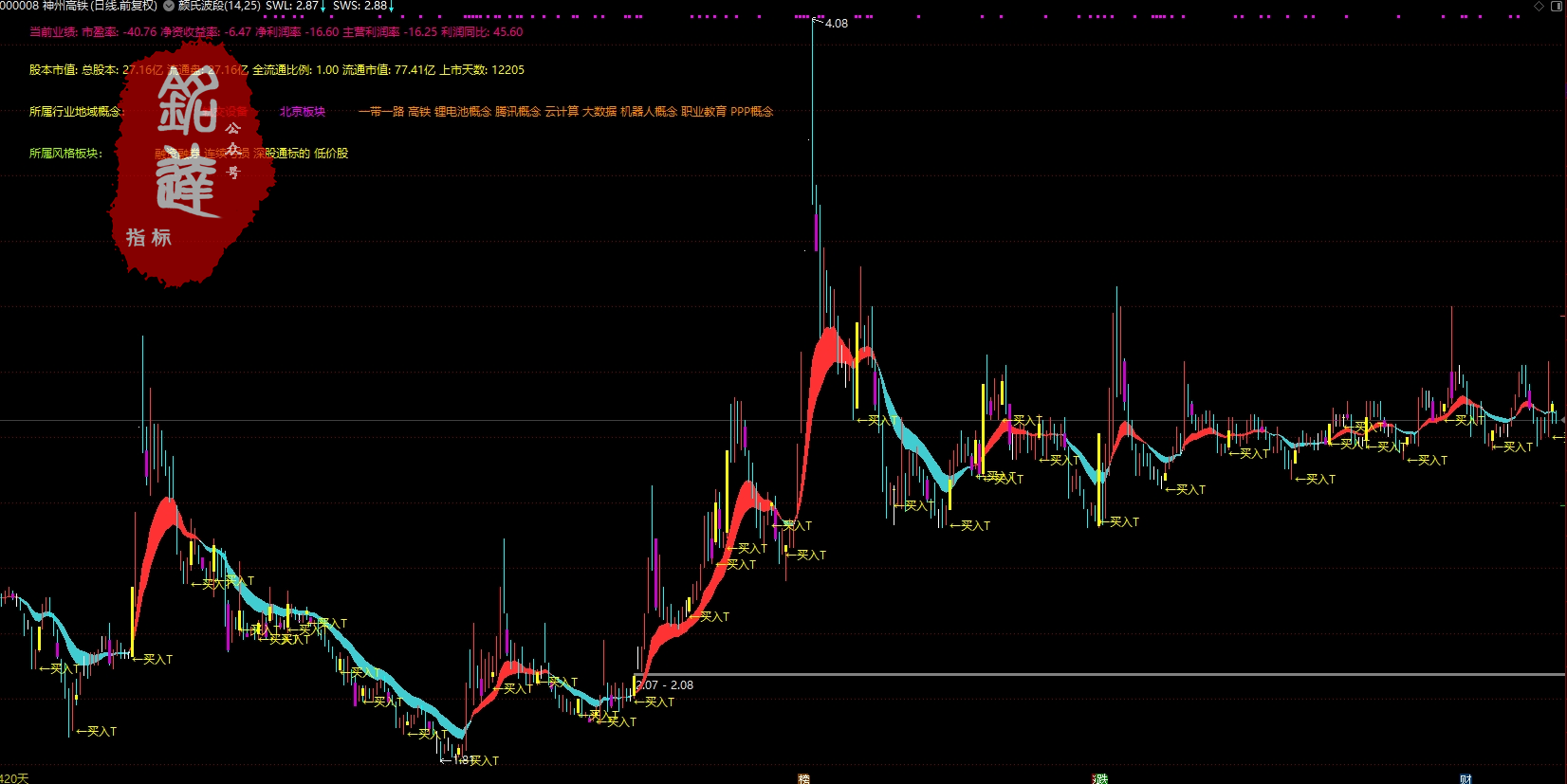Open indicator dropdown beside 颜氏波段 title
Image resolution: width=1567 pixels, height=784 pixels.
[x=169, y=6]
